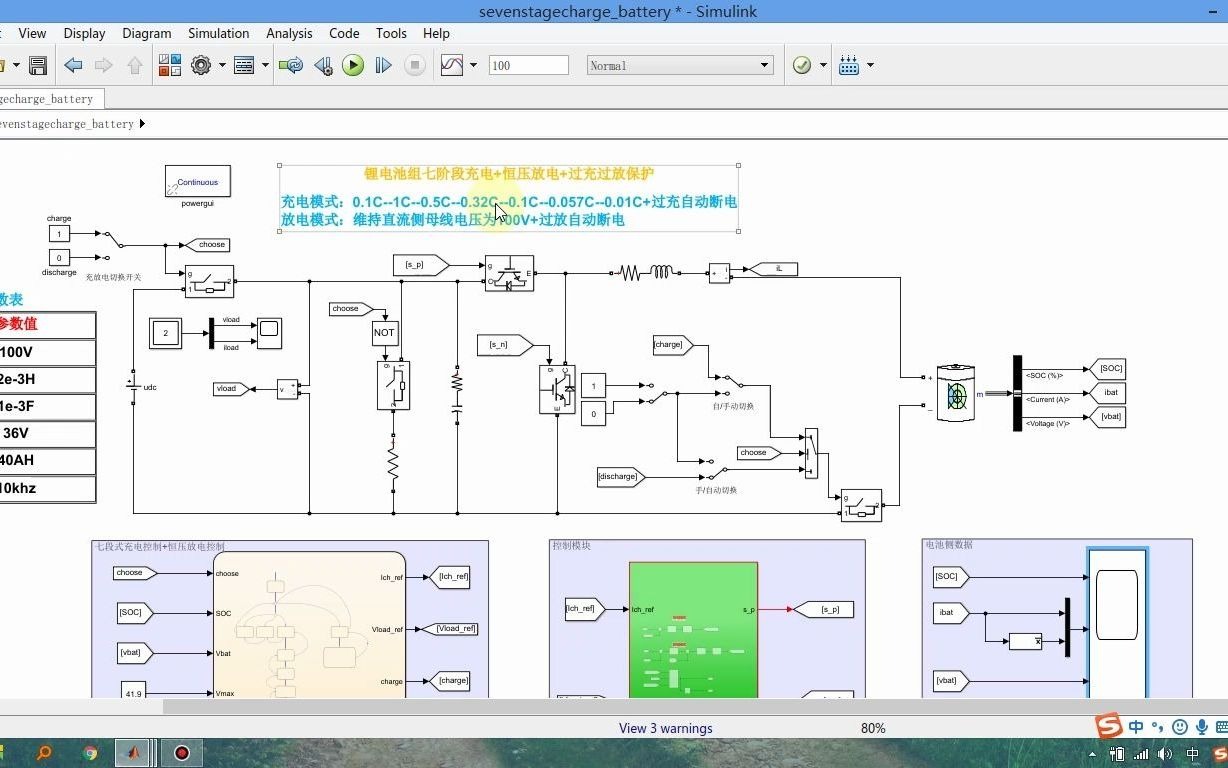The height and width of the screenshot is (768, 1228).
Task: Open the Library Browser icon
Action: tap(170, 66)
